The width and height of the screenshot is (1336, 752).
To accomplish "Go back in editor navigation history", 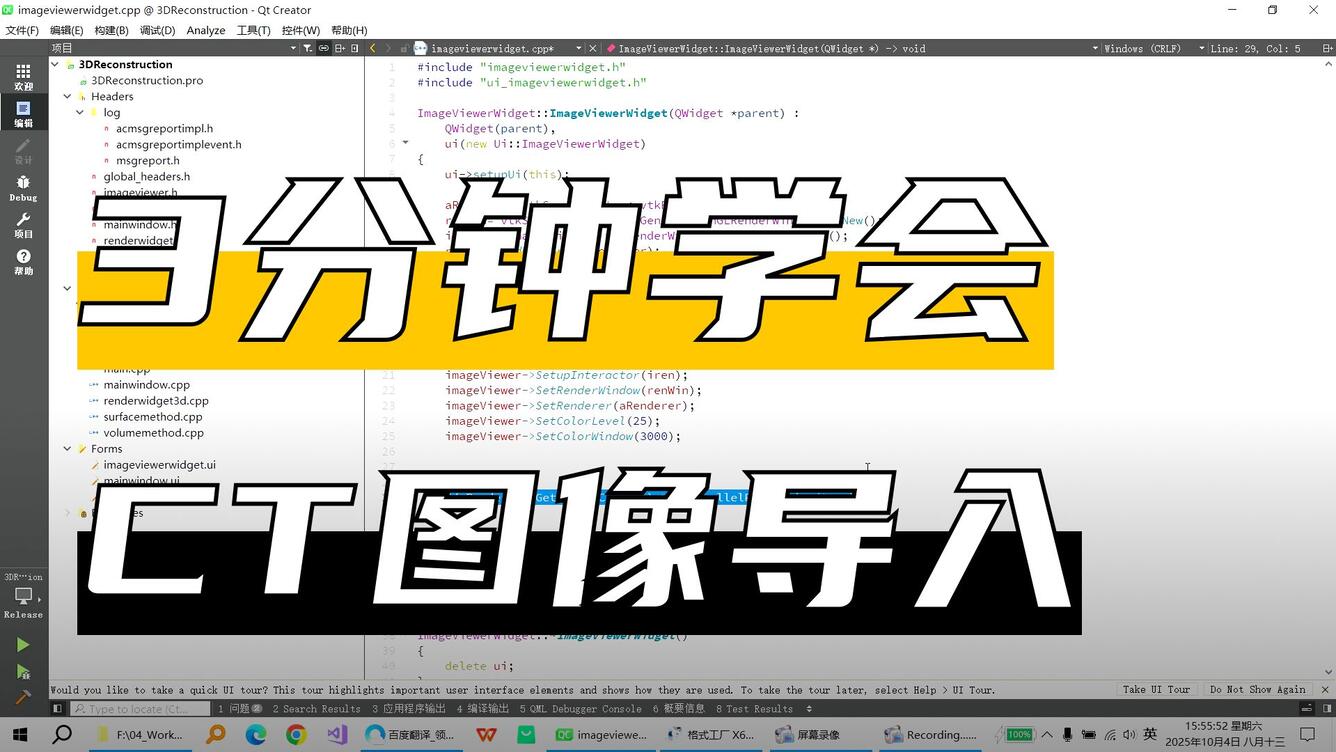I will tap(373, 48).
